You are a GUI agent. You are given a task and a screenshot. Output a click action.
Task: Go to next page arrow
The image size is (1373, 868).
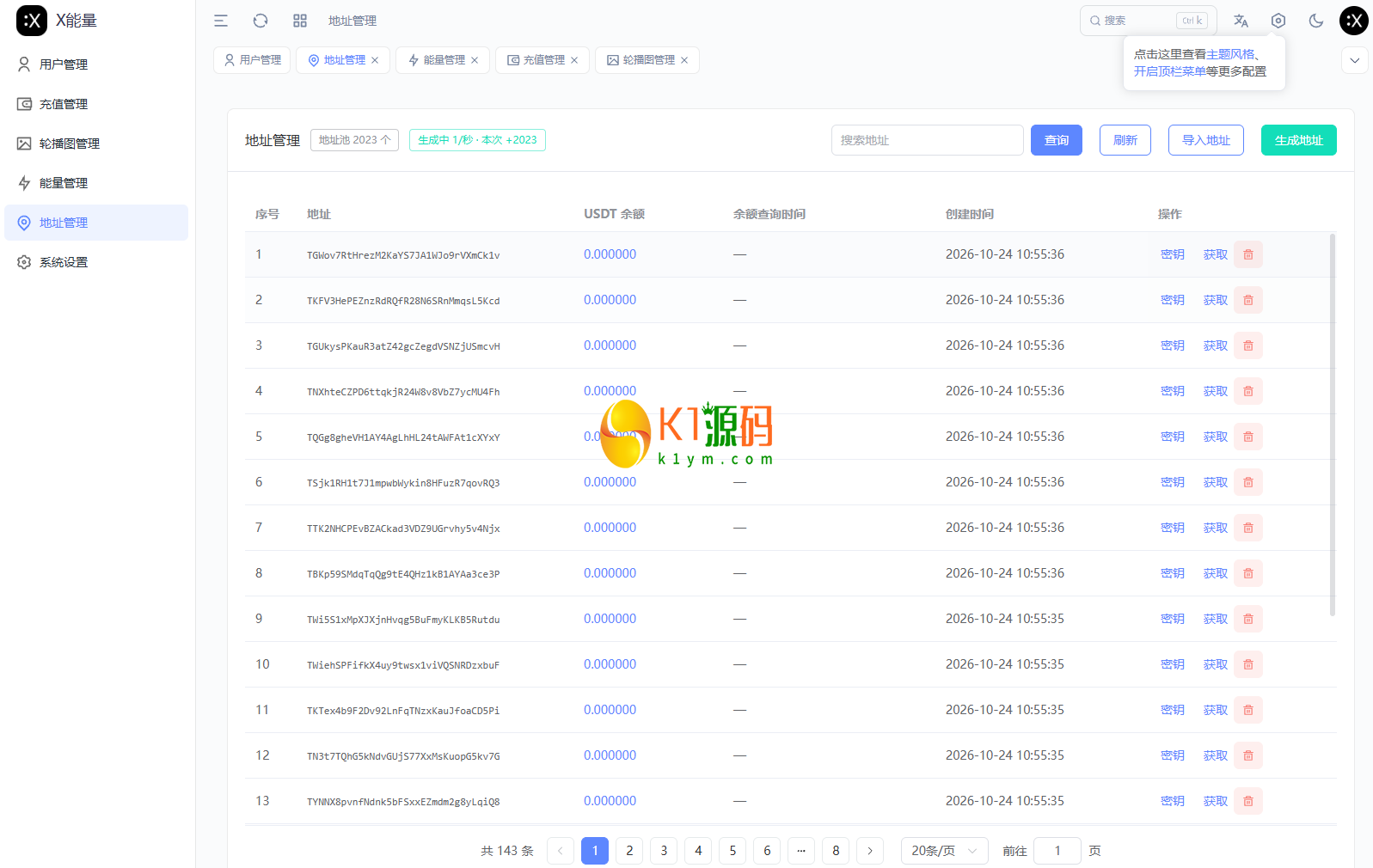click(x=870, y=851)
